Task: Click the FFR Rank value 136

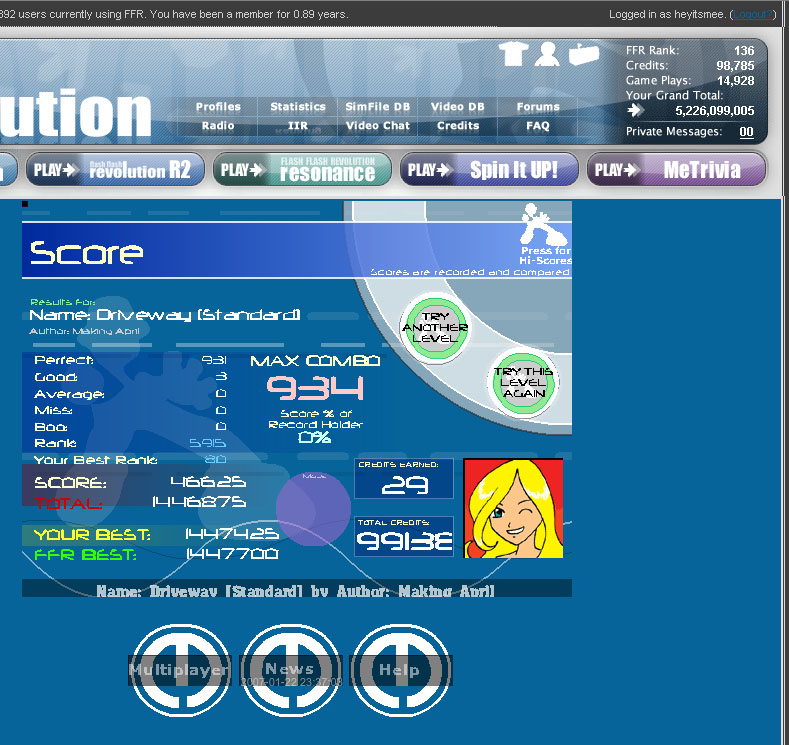Action: [x=744, y=50]
